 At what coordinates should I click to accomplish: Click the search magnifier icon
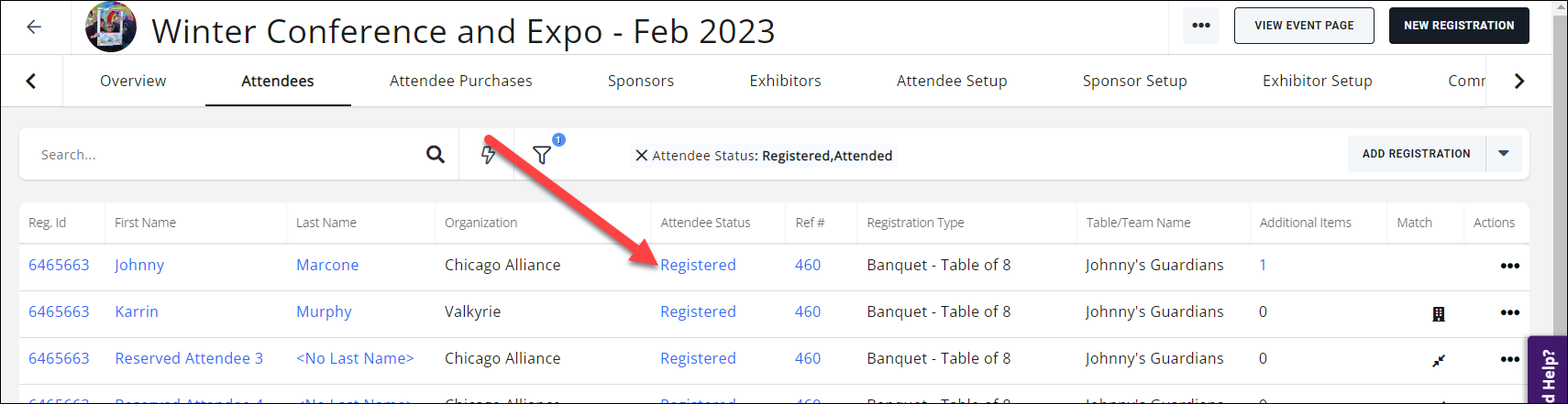[x=436, y=155]
